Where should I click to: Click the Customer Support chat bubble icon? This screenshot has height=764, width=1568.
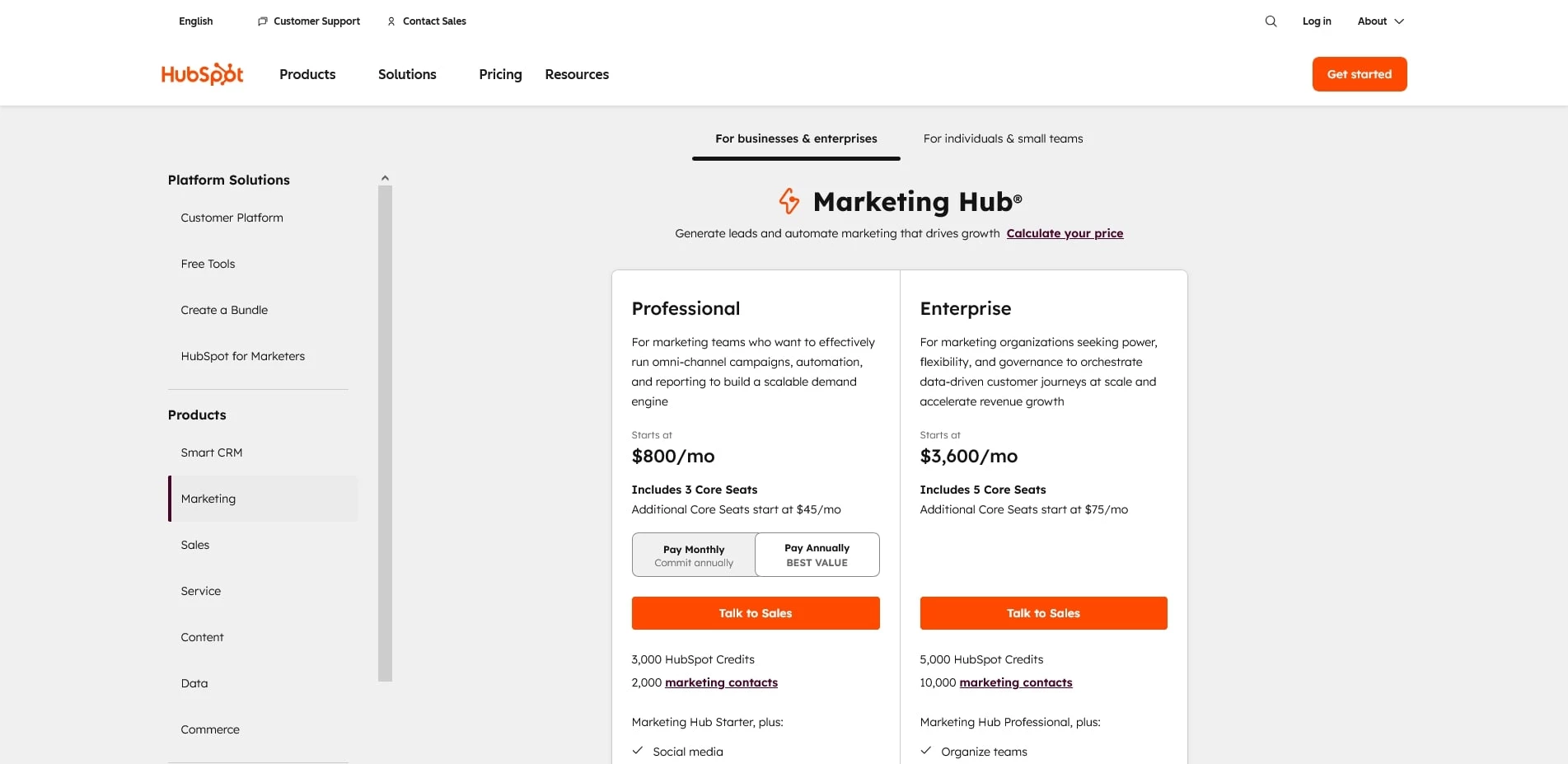click(x=262, y=21)
